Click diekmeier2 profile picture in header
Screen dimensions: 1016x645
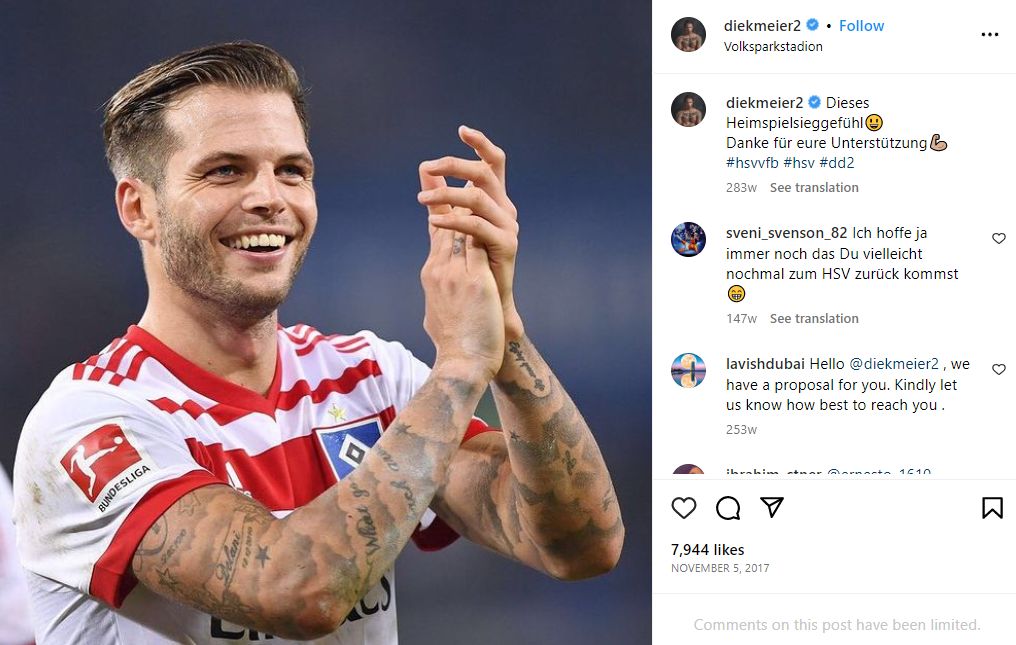pos(688,34)
